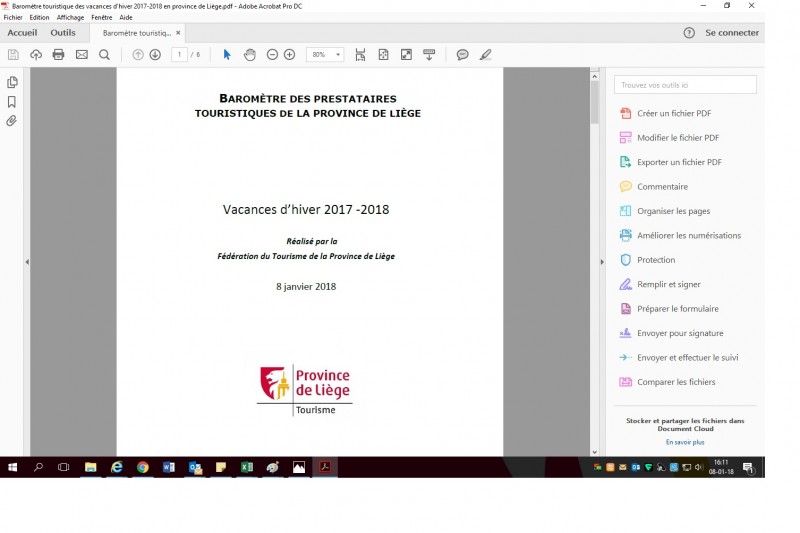The image size is (800, 533).
Task: Collapse the right tools pane arrow
Action: pos(602,262)
